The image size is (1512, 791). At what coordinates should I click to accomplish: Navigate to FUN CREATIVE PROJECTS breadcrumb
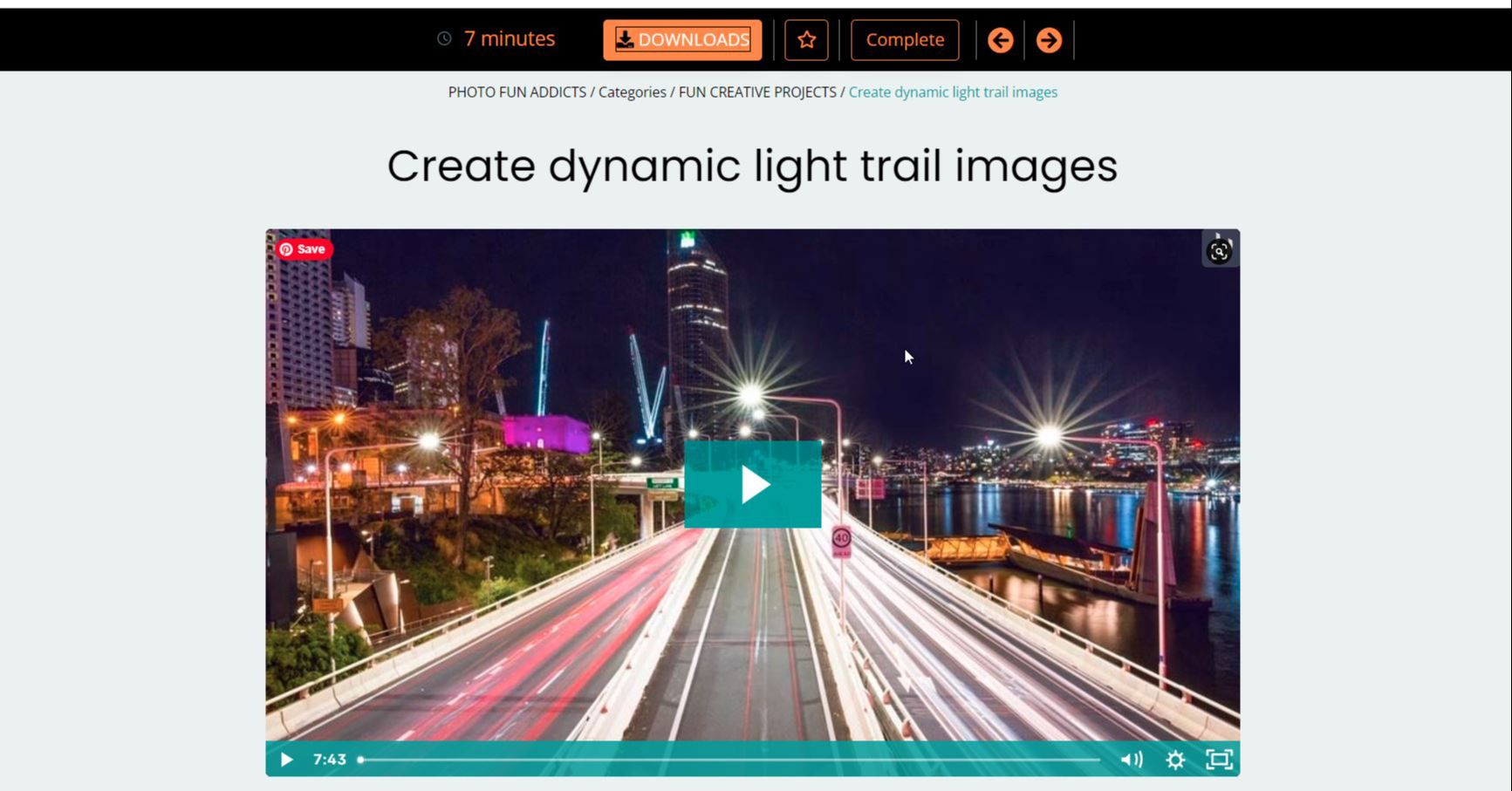(x=757, y=92)
